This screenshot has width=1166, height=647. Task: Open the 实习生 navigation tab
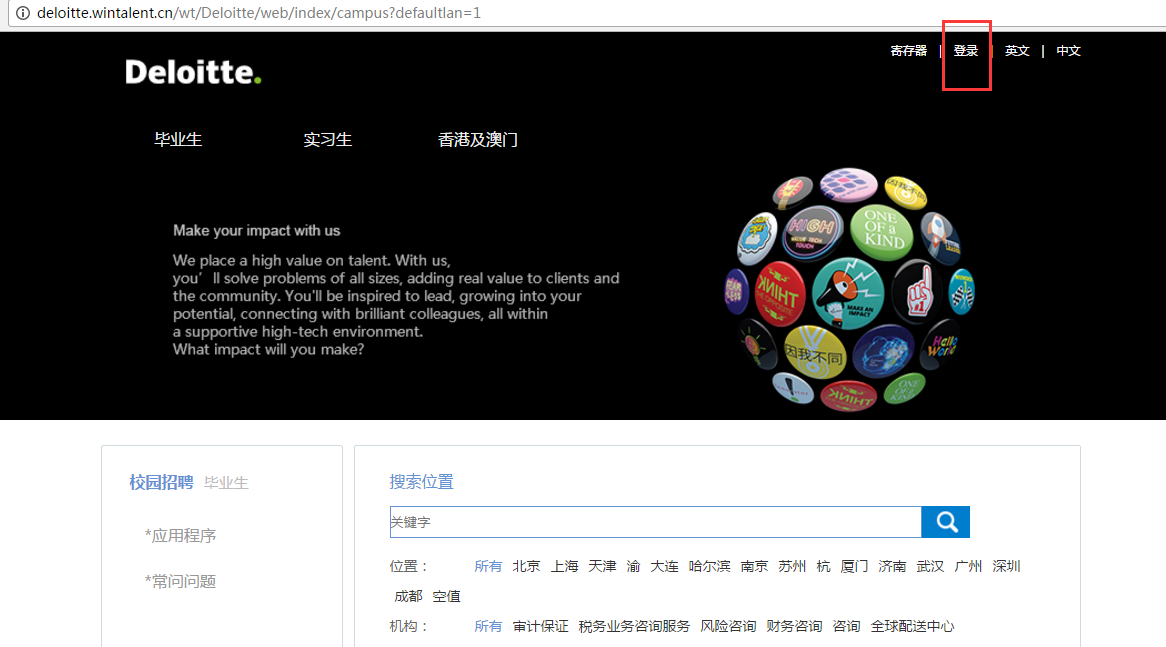point(327,139)
